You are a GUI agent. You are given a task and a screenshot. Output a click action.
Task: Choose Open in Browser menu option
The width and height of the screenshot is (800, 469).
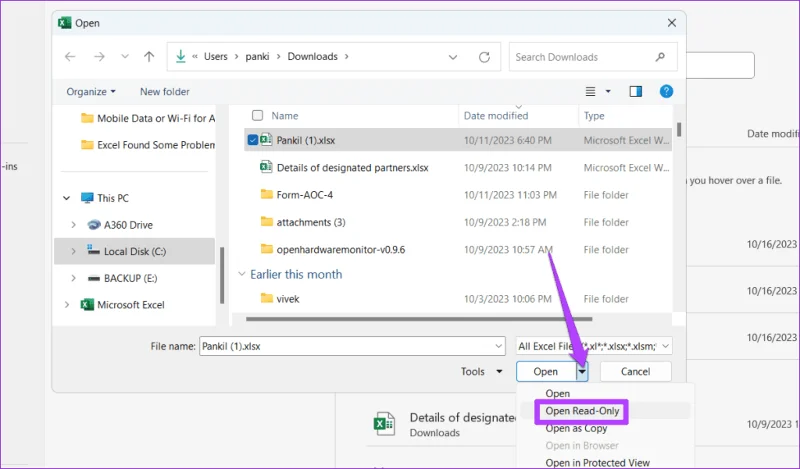click(582, 446)
